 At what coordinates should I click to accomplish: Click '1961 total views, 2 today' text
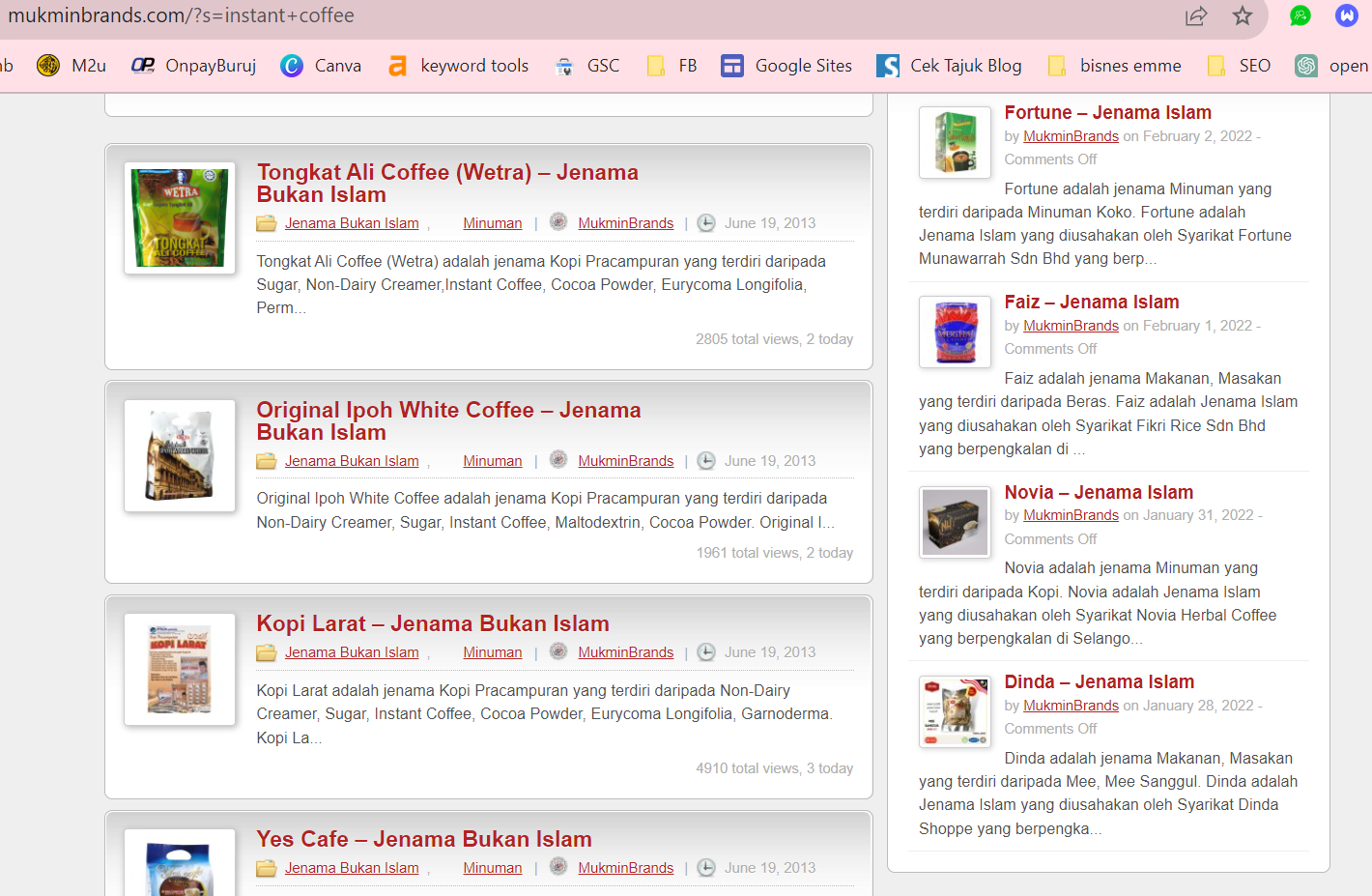[775, 553]
